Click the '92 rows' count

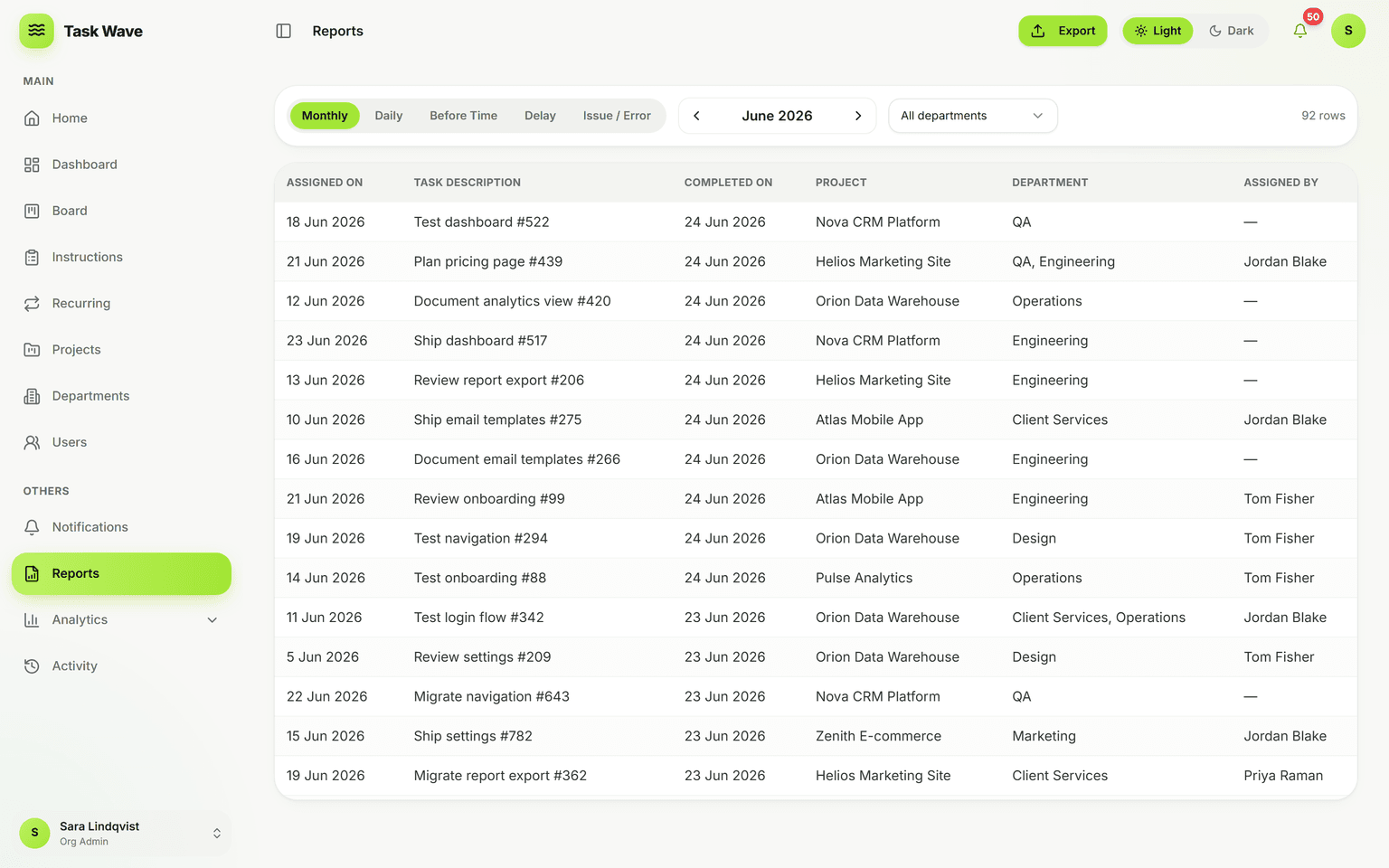[1323, 116]
